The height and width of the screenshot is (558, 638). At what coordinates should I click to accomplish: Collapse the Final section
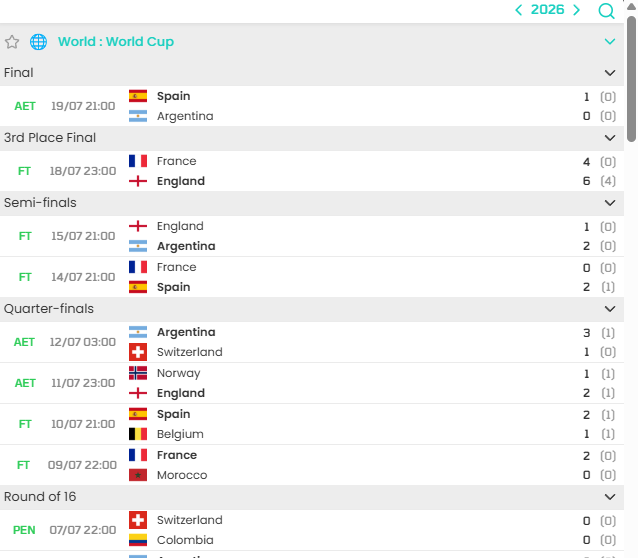click(x=610, y=73)
